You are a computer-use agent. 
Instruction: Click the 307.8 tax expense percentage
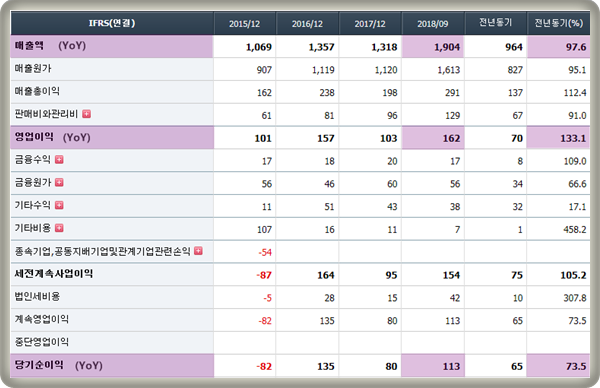[575, 298]
